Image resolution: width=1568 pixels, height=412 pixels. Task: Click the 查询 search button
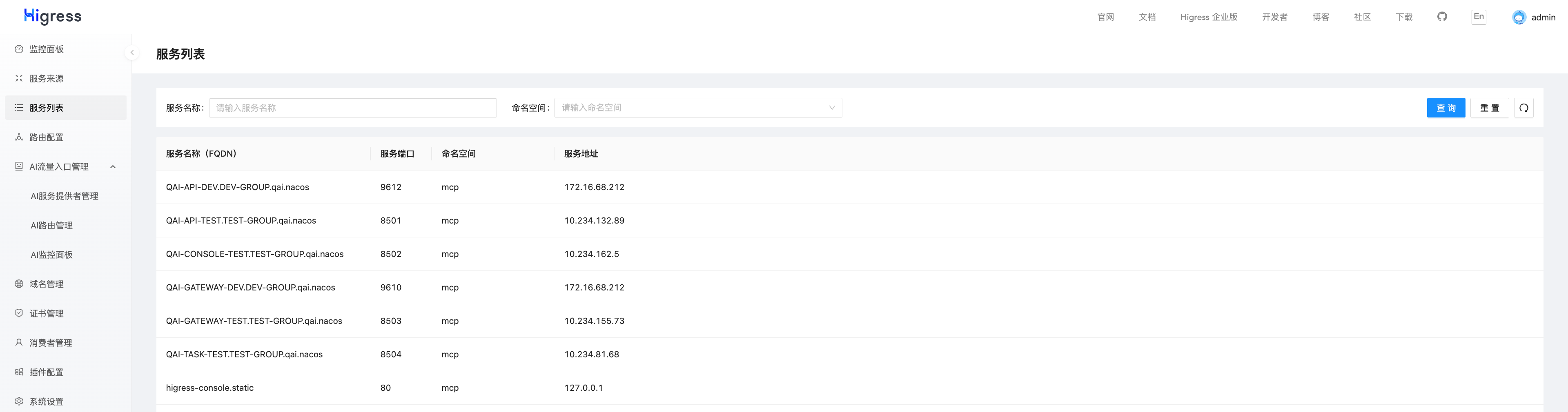pos(1445,108)
